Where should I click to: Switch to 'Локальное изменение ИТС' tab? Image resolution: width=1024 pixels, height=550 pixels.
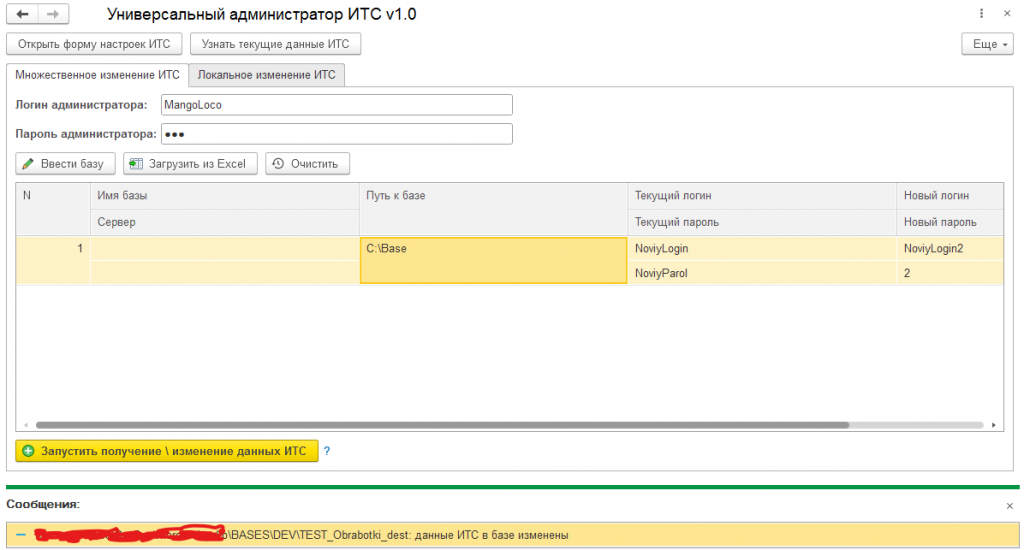coord(266,75)
